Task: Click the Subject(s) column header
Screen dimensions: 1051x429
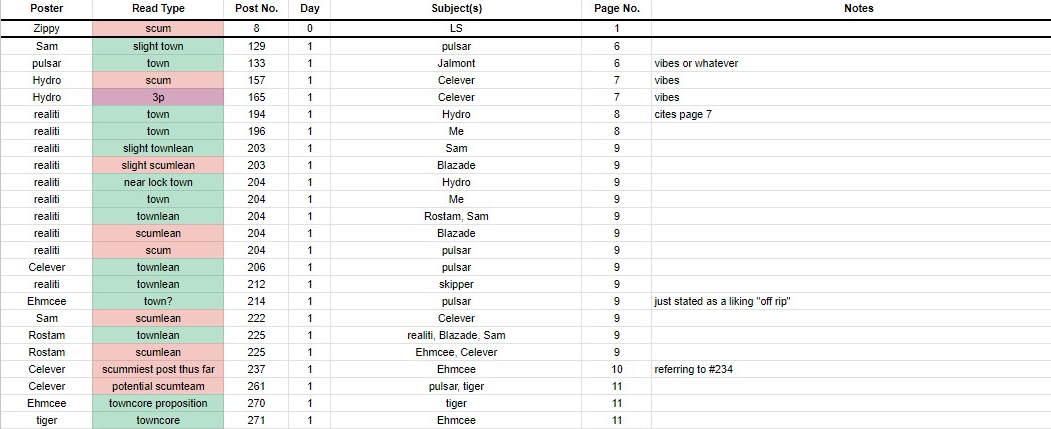Action: pyautogui.click(x=456, y=8)
